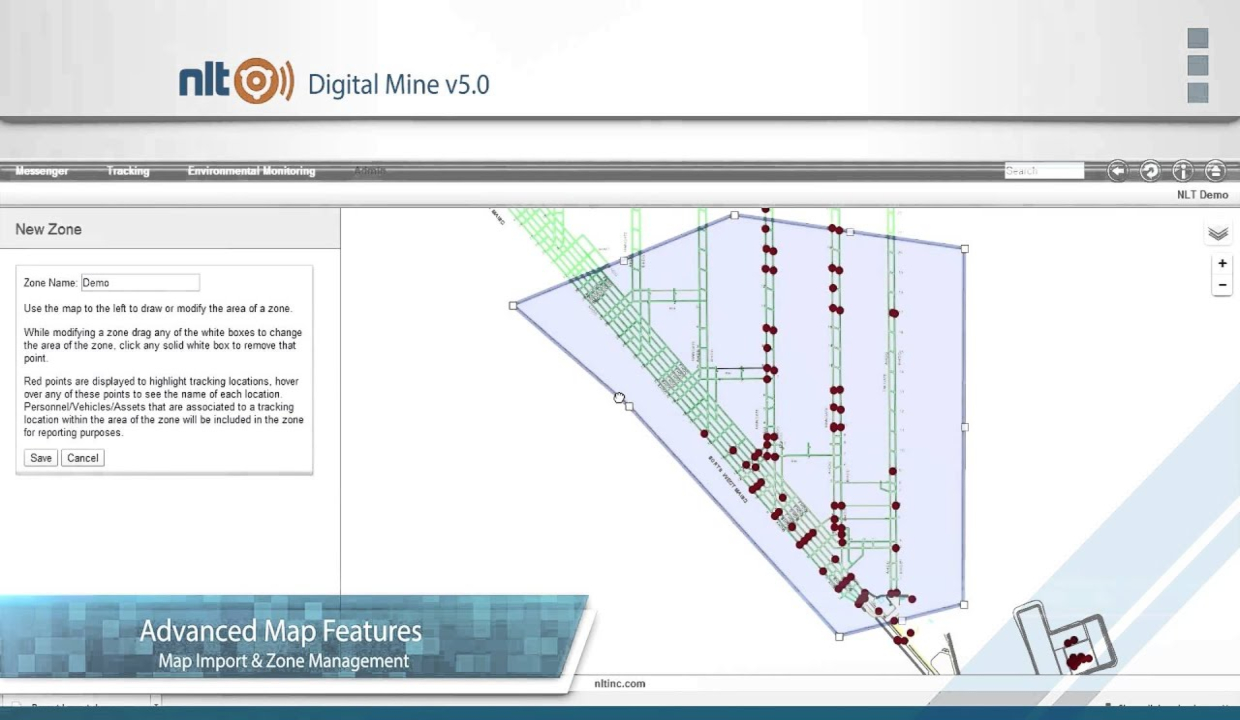Click into the Search box
The width and height of the screenshot is (1240, 720).
coord(1044,171)
